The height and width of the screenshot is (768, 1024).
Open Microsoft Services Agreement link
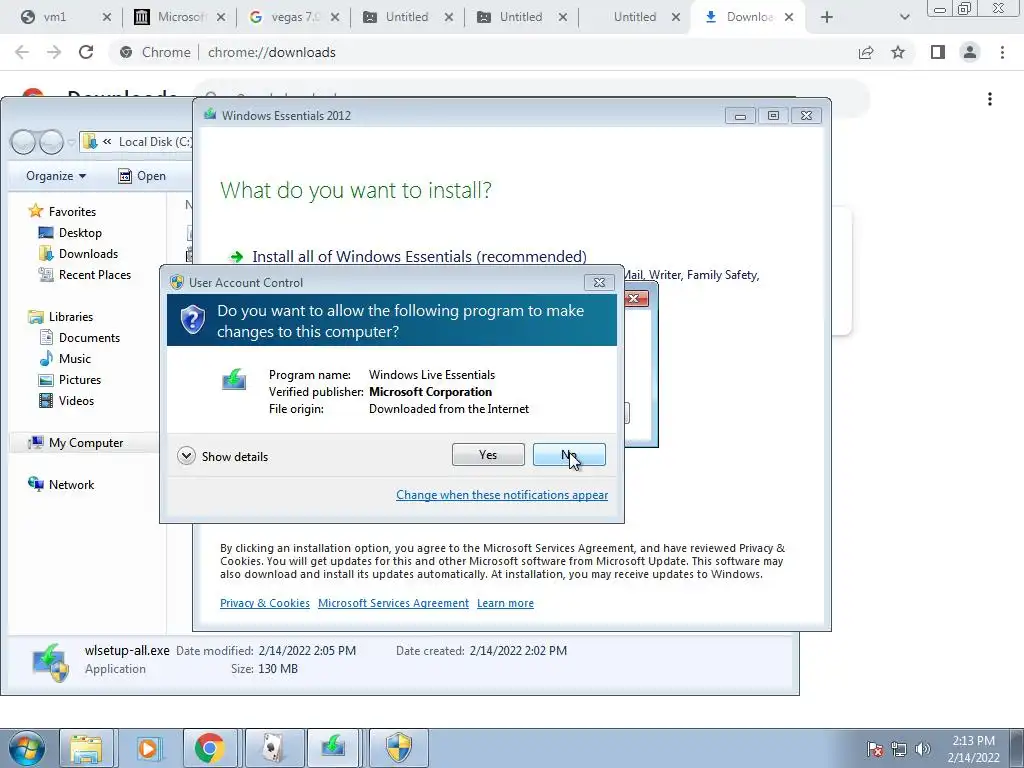point(393,603)
